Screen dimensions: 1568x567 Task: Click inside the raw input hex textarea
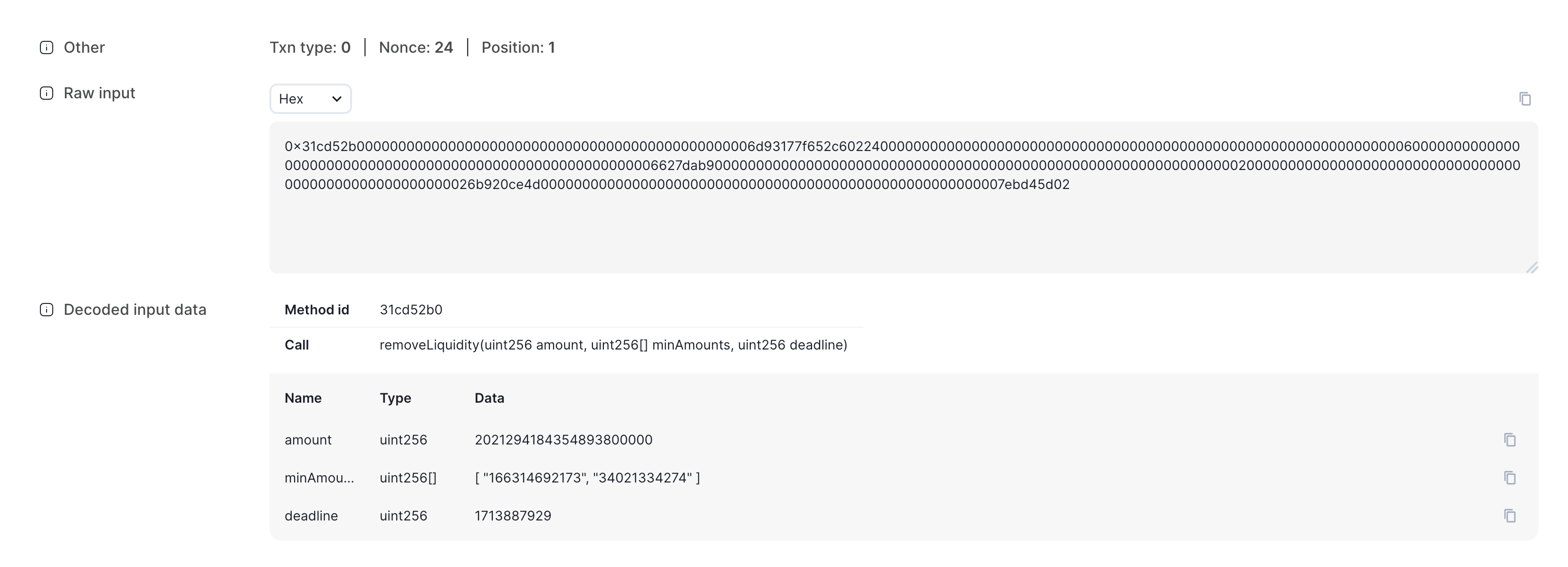click(x=904, y=198)
